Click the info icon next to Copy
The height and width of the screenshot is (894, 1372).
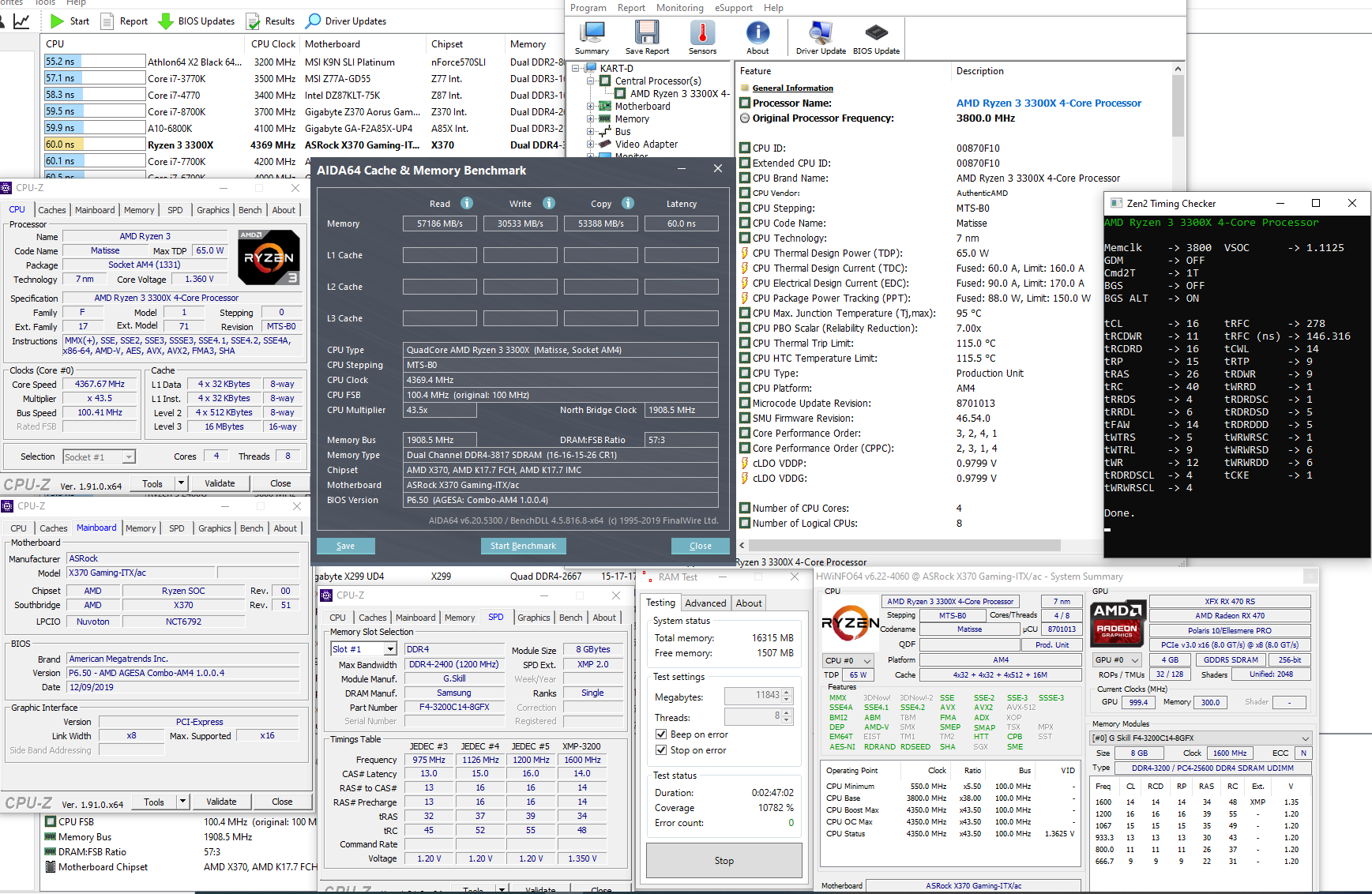point(628,203)
